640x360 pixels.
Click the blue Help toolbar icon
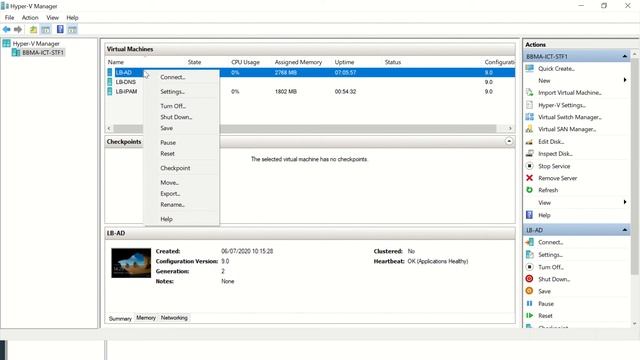coord(60,29)
